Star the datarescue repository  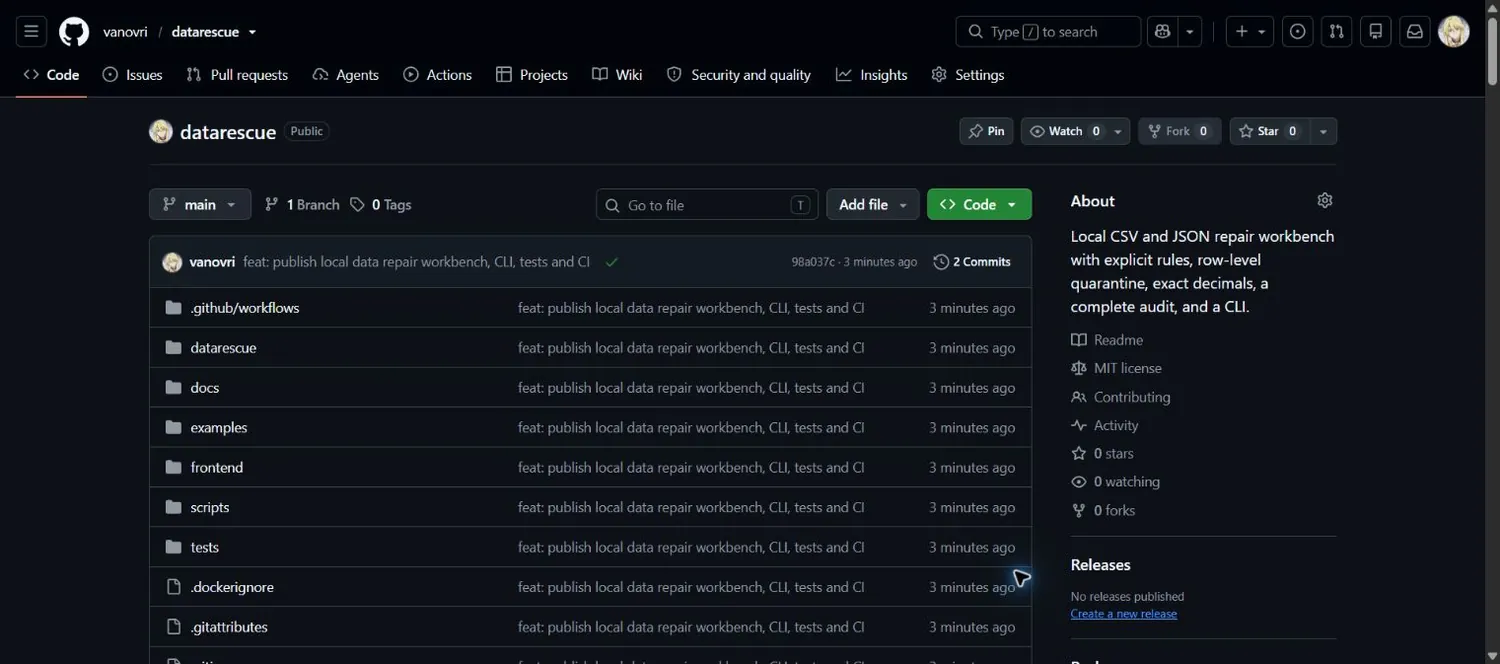coord(1269,131)
